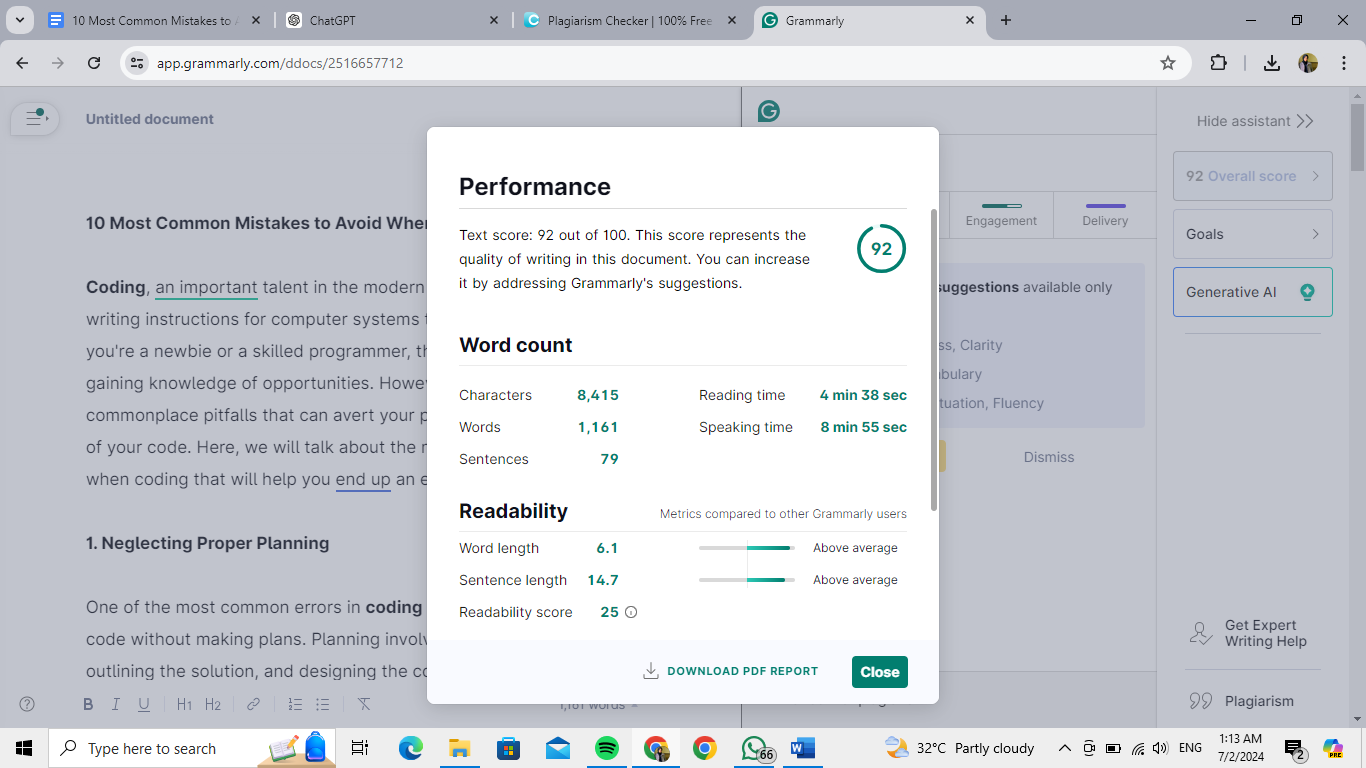Image resolution: width=1366 pixels, height=768 pixels.
Task: Go back to previous page
Action: pos(23,63)
